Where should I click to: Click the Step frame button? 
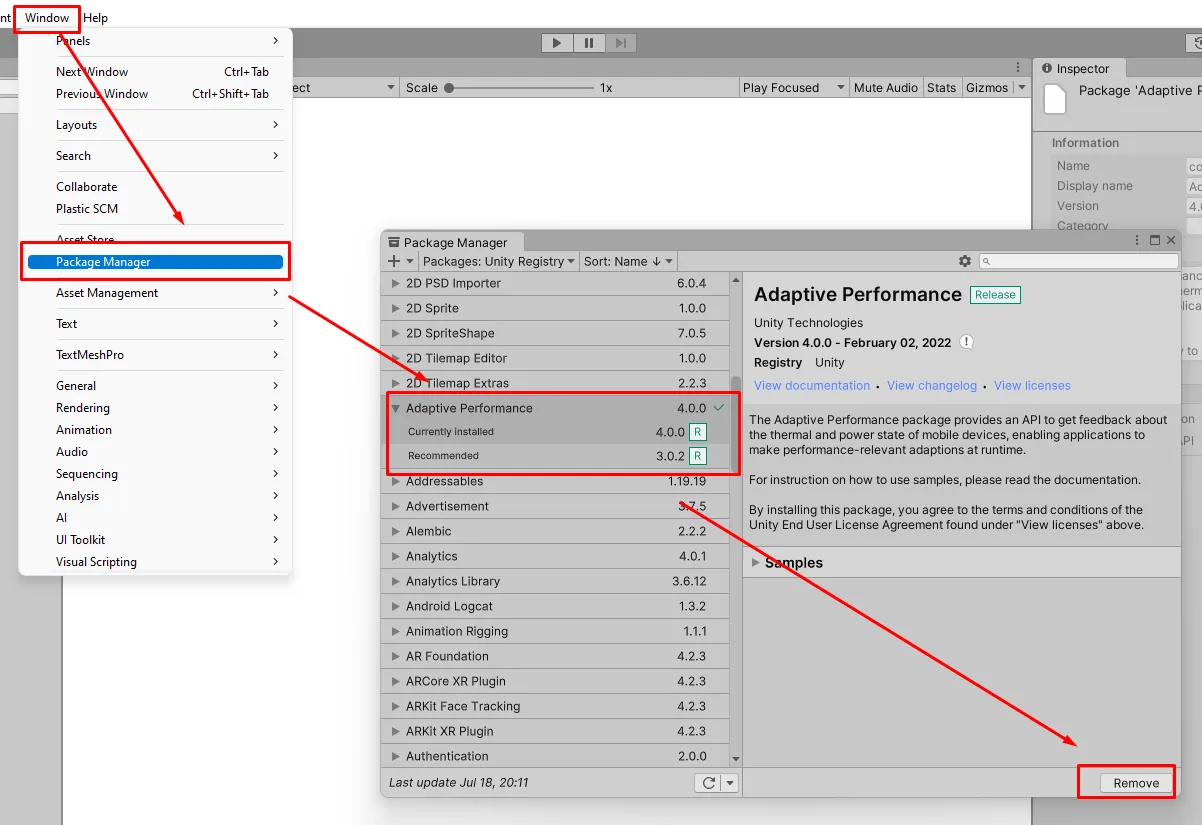[621, 43]
